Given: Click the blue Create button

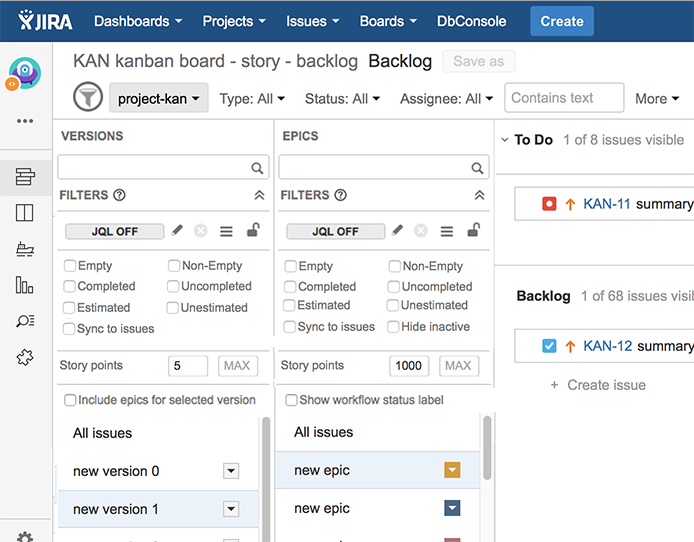Looking at the screenshot, I should click(x=562, y=21).
